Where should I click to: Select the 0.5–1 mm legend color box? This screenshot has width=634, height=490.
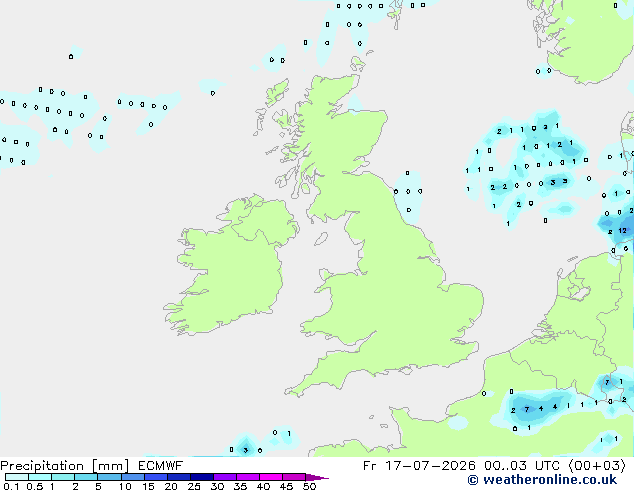40,477
